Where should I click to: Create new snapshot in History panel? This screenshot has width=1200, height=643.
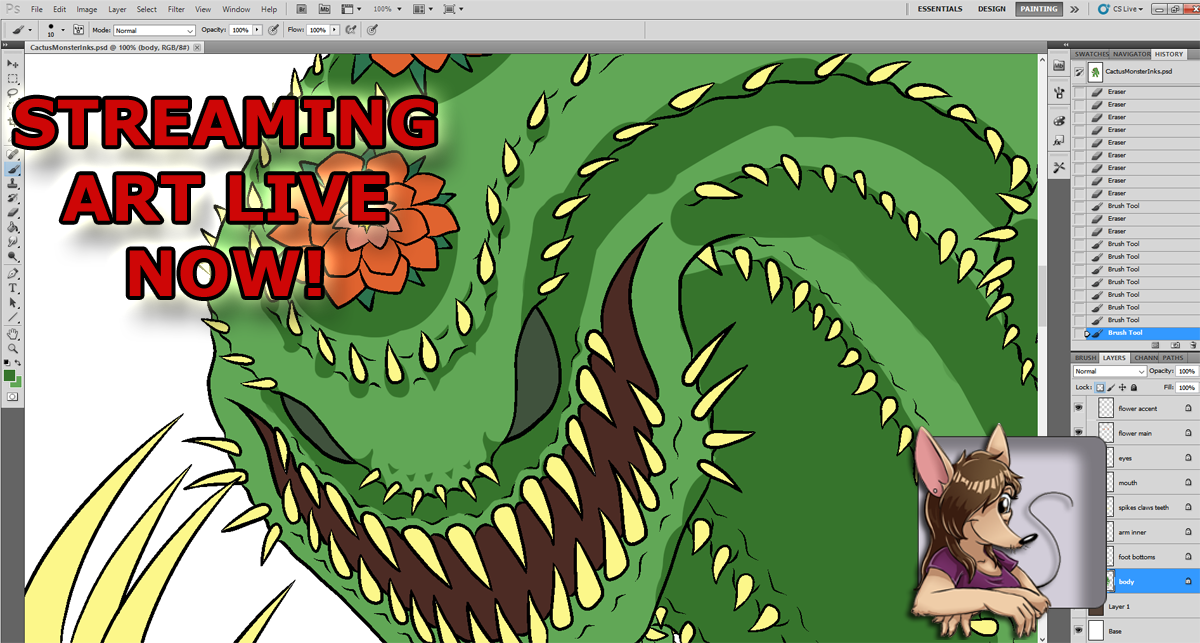[1177, 344]
